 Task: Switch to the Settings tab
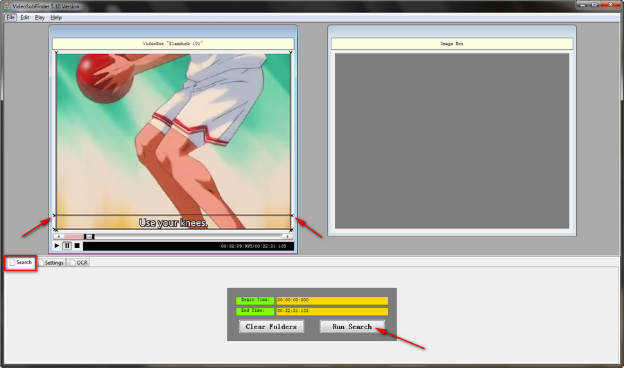click(51, 263)
